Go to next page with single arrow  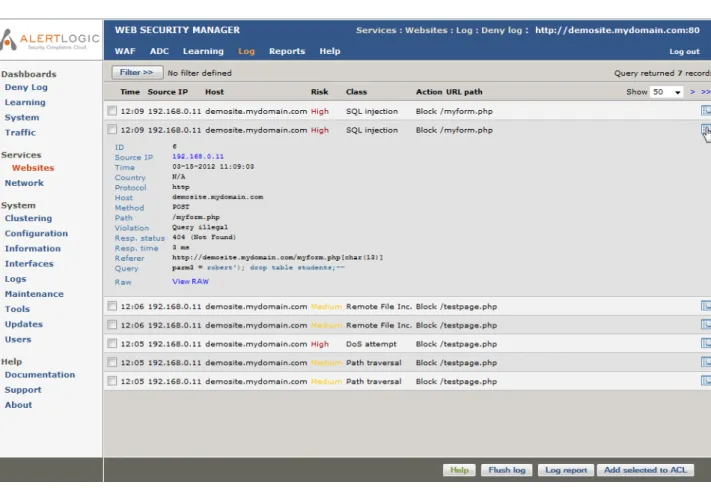[692, 92]
